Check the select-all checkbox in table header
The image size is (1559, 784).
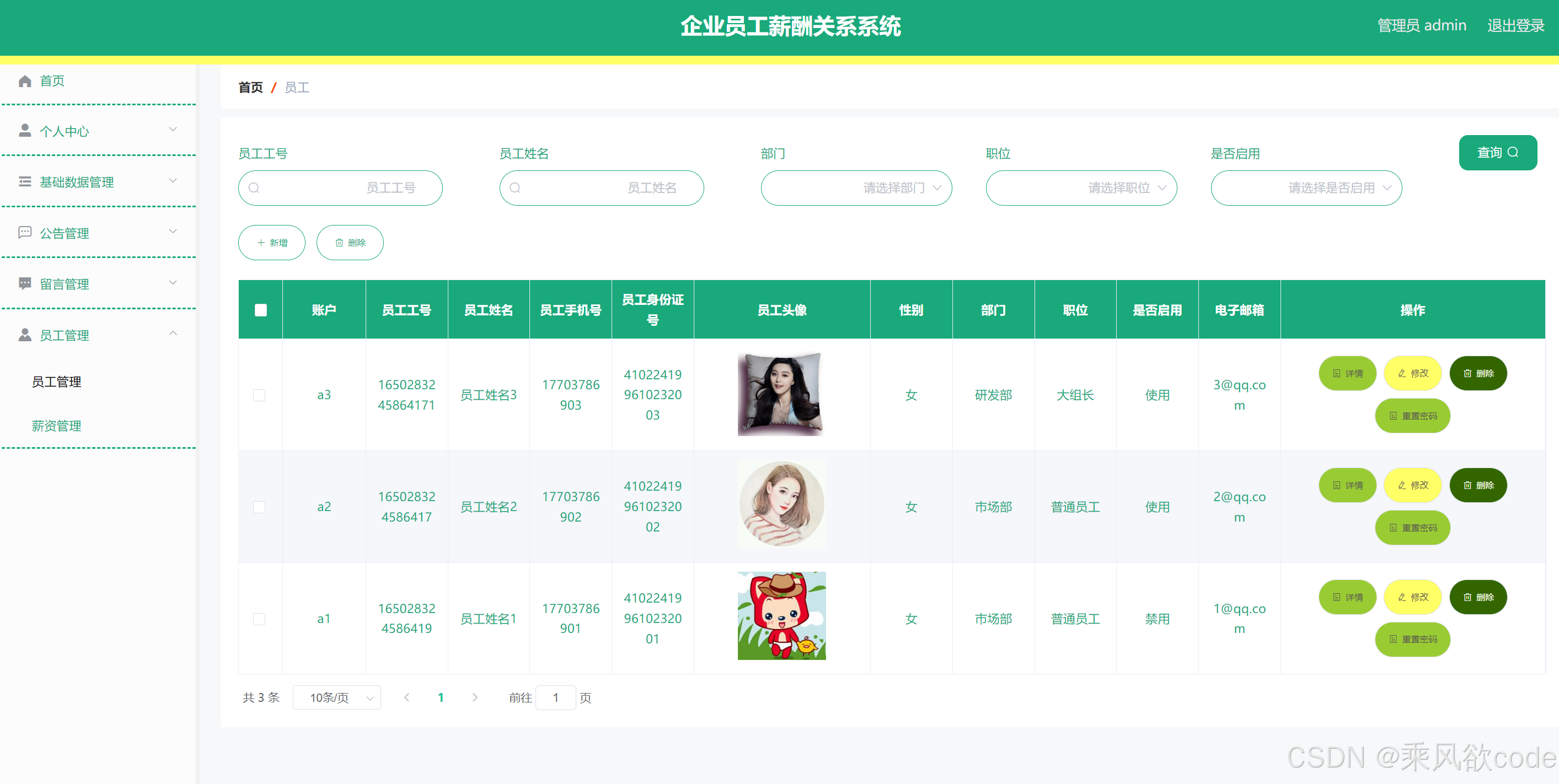coord(260,310)
